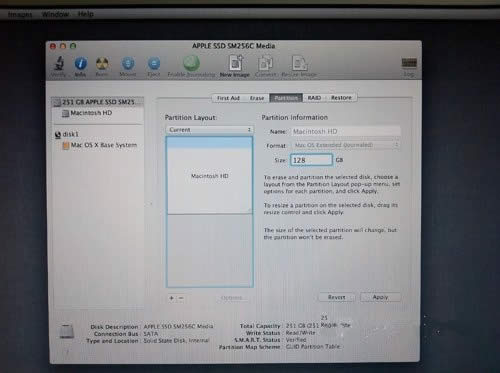
Task: Click the Mount toolbar icon
Action: (128, 63)
